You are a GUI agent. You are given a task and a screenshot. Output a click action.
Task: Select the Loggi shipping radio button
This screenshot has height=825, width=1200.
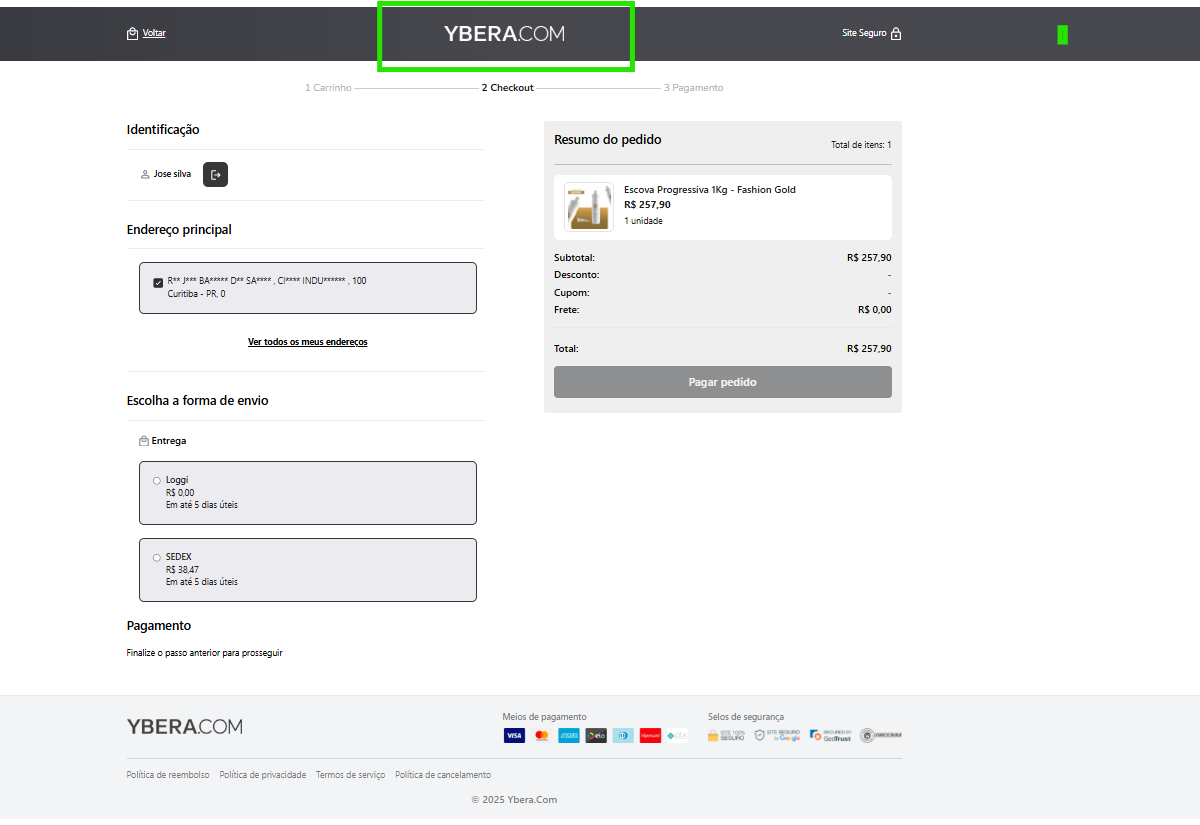click(x=156, y=481)
